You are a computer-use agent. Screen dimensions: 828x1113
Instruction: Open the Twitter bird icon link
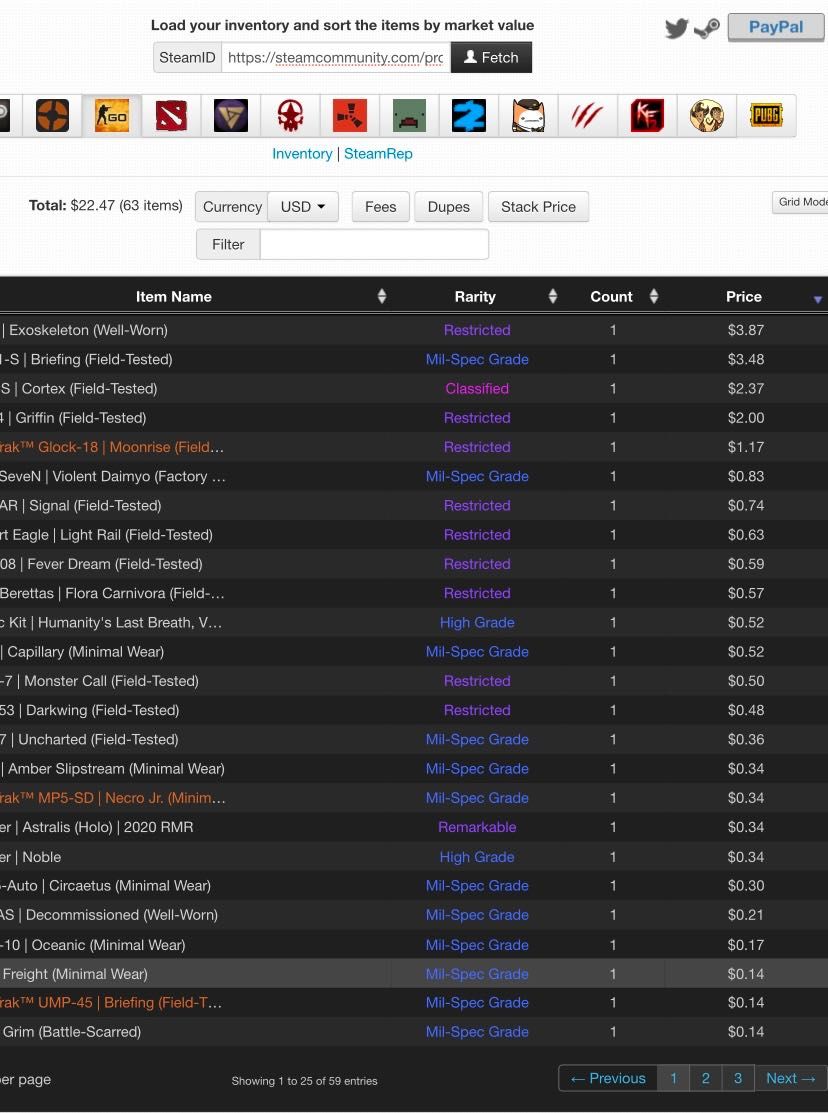(x=677, y=28)
